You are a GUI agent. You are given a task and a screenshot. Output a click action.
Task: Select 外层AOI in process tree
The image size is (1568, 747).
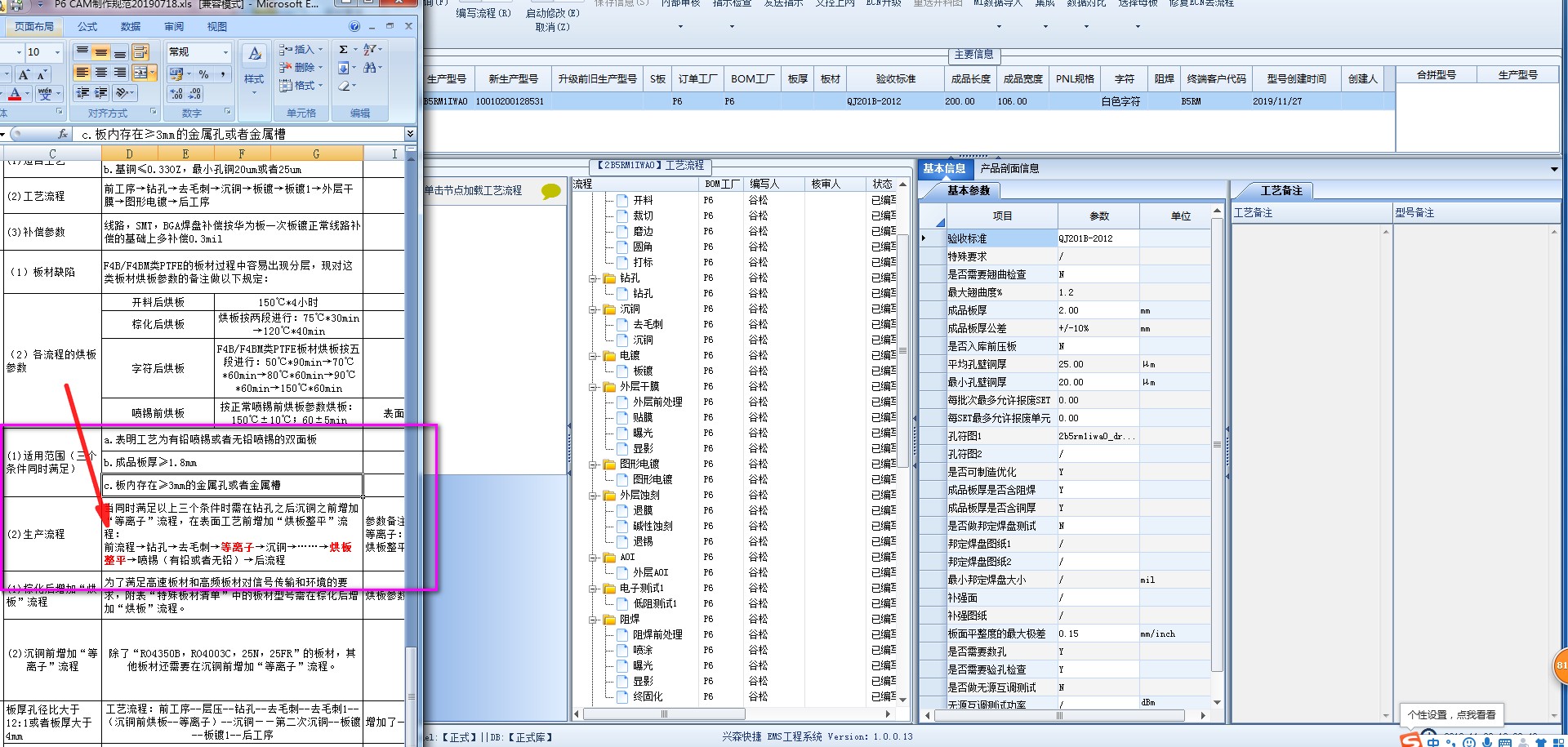point(650,573)
